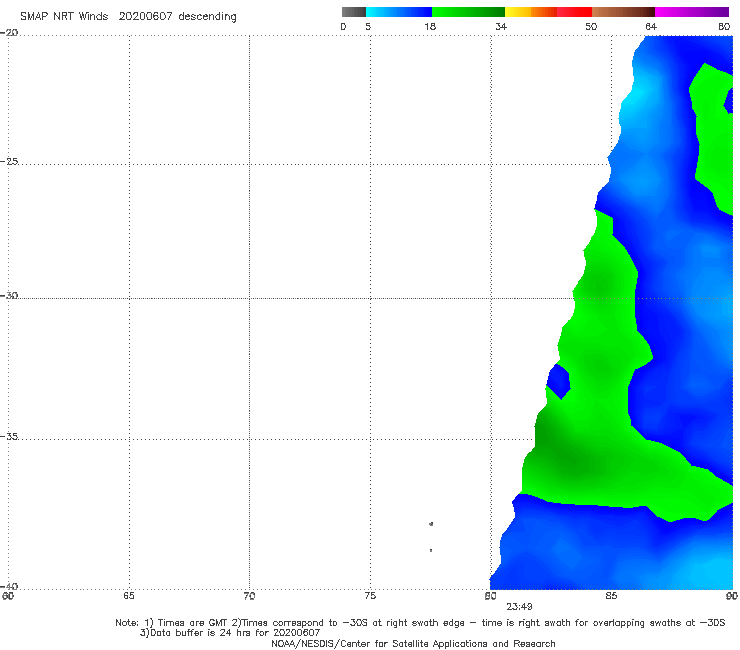Click the light cyan low-wind patch near -22 latitude
The width and height of the screenshot is (740, 650).
pyautogui.click(x=636, y=97)
